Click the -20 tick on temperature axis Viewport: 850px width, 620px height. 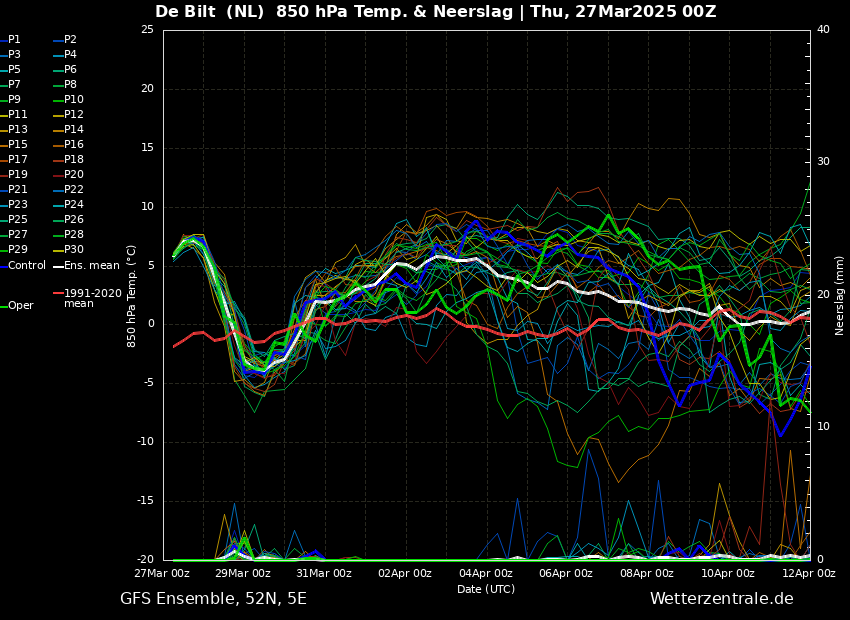pos(146,560)
